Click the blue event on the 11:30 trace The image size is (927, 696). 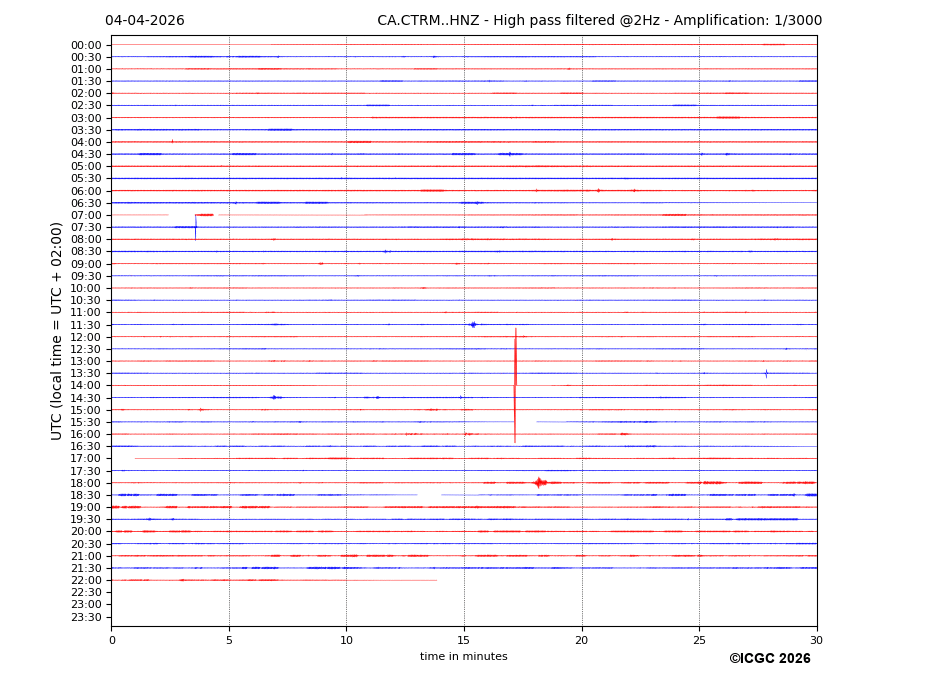click(x=473, y=324)
